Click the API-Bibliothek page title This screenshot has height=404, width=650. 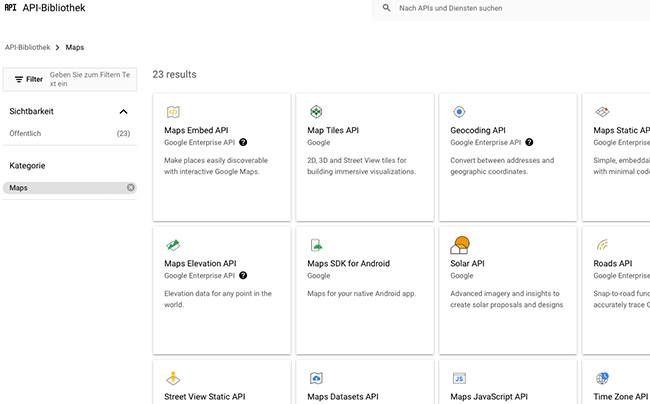coord(54,8)
